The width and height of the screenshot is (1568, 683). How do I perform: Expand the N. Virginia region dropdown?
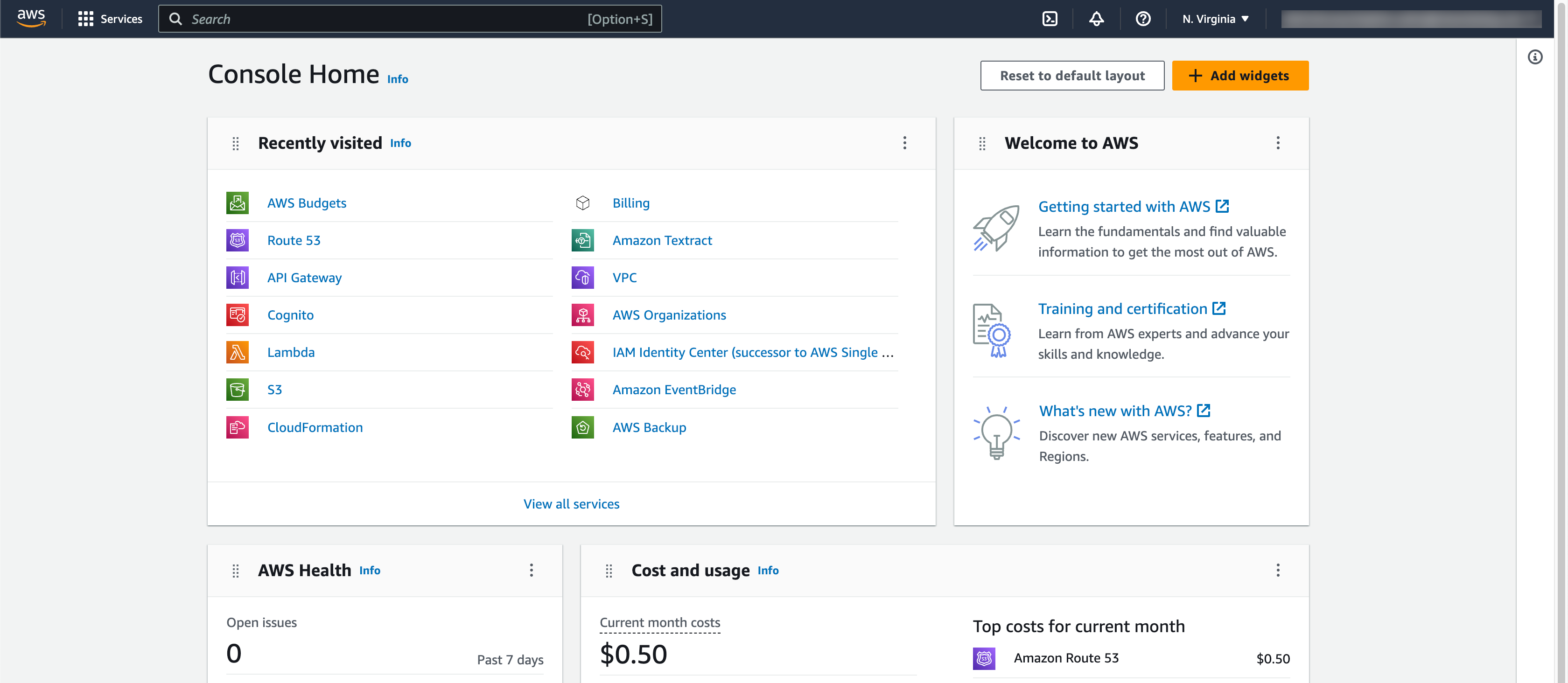[1215, 19]
